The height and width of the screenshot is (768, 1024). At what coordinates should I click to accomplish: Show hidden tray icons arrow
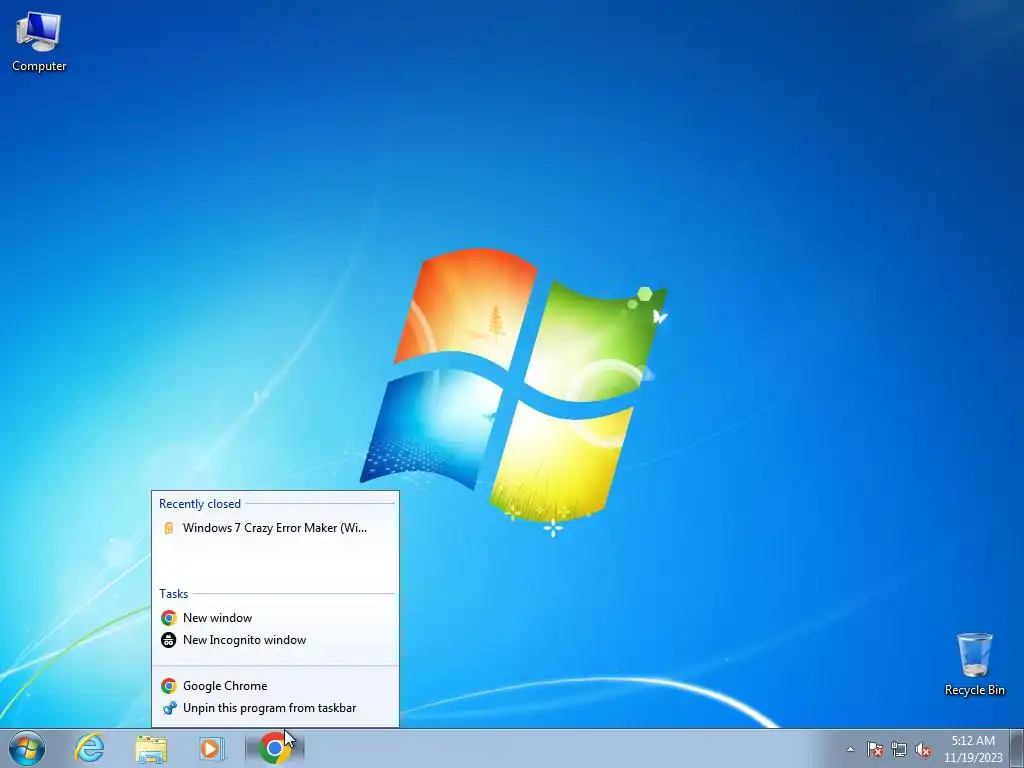coord(850,749)
